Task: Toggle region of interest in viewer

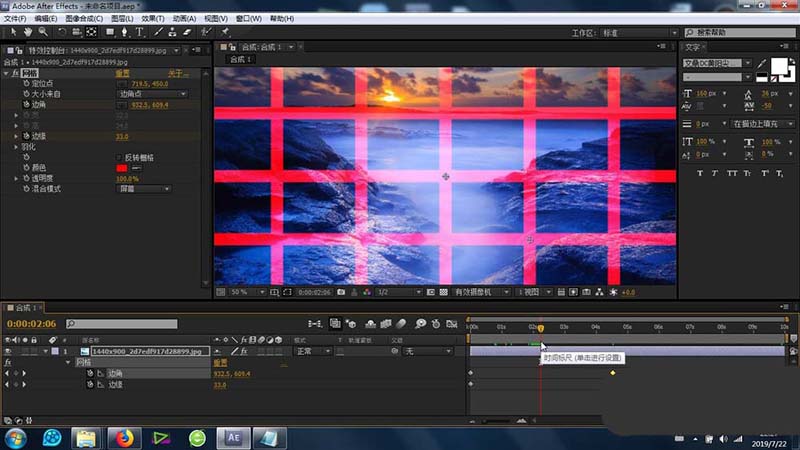Action: coord(431,292)
